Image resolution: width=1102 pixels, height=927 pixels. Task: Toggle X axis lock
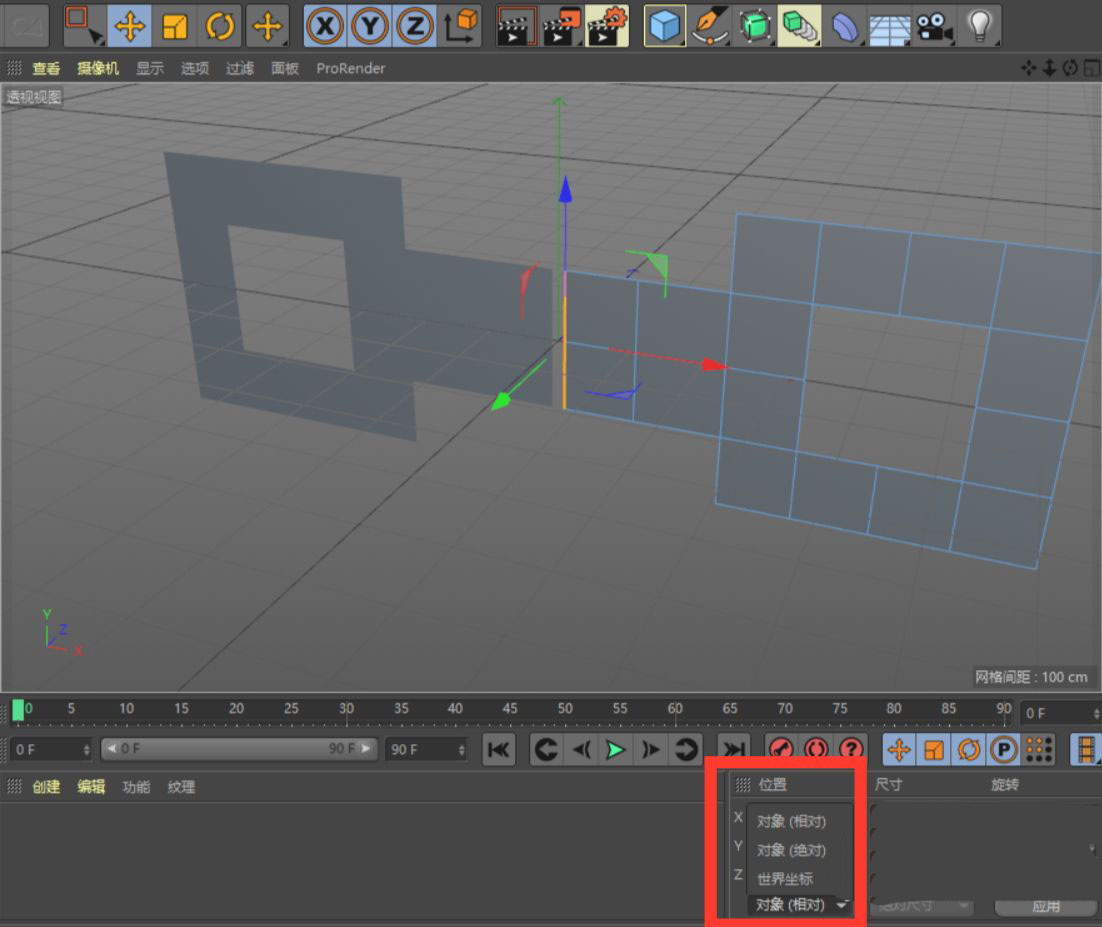(x=324, y=26)
